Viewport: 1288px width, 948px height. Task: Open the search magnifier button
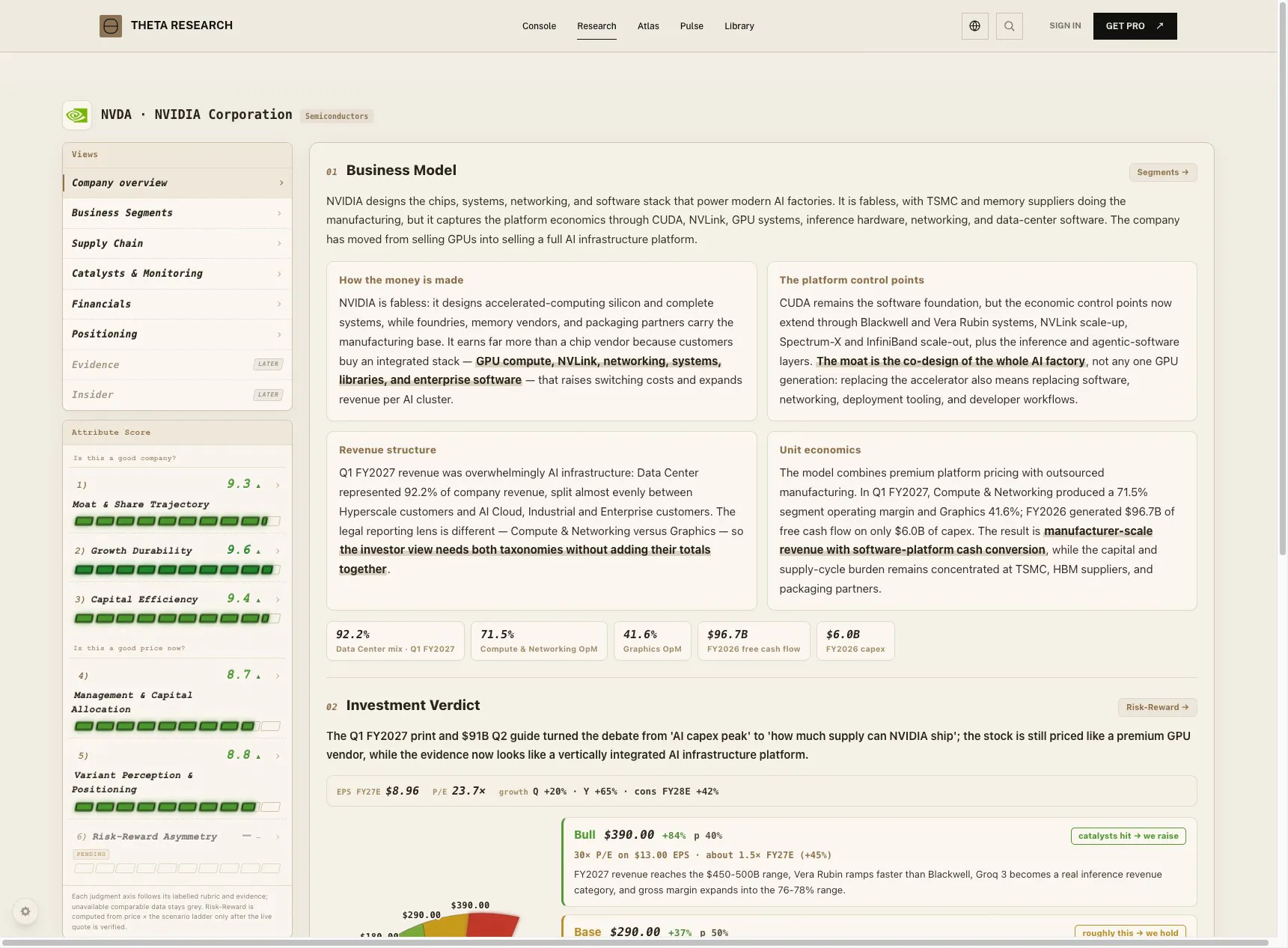(x=1009, y=26)
